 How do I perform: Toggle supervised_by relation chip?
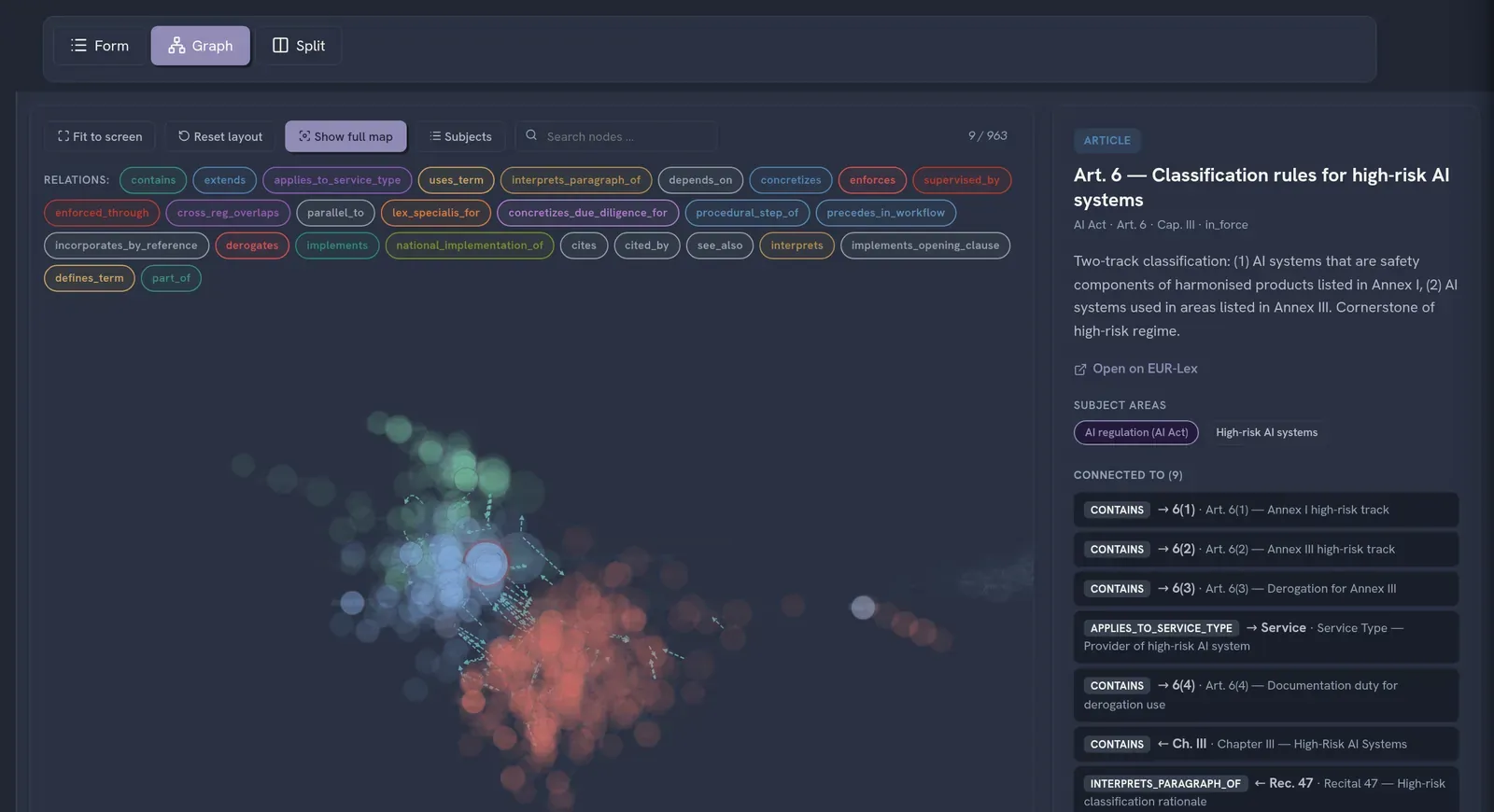pos(962,180)
